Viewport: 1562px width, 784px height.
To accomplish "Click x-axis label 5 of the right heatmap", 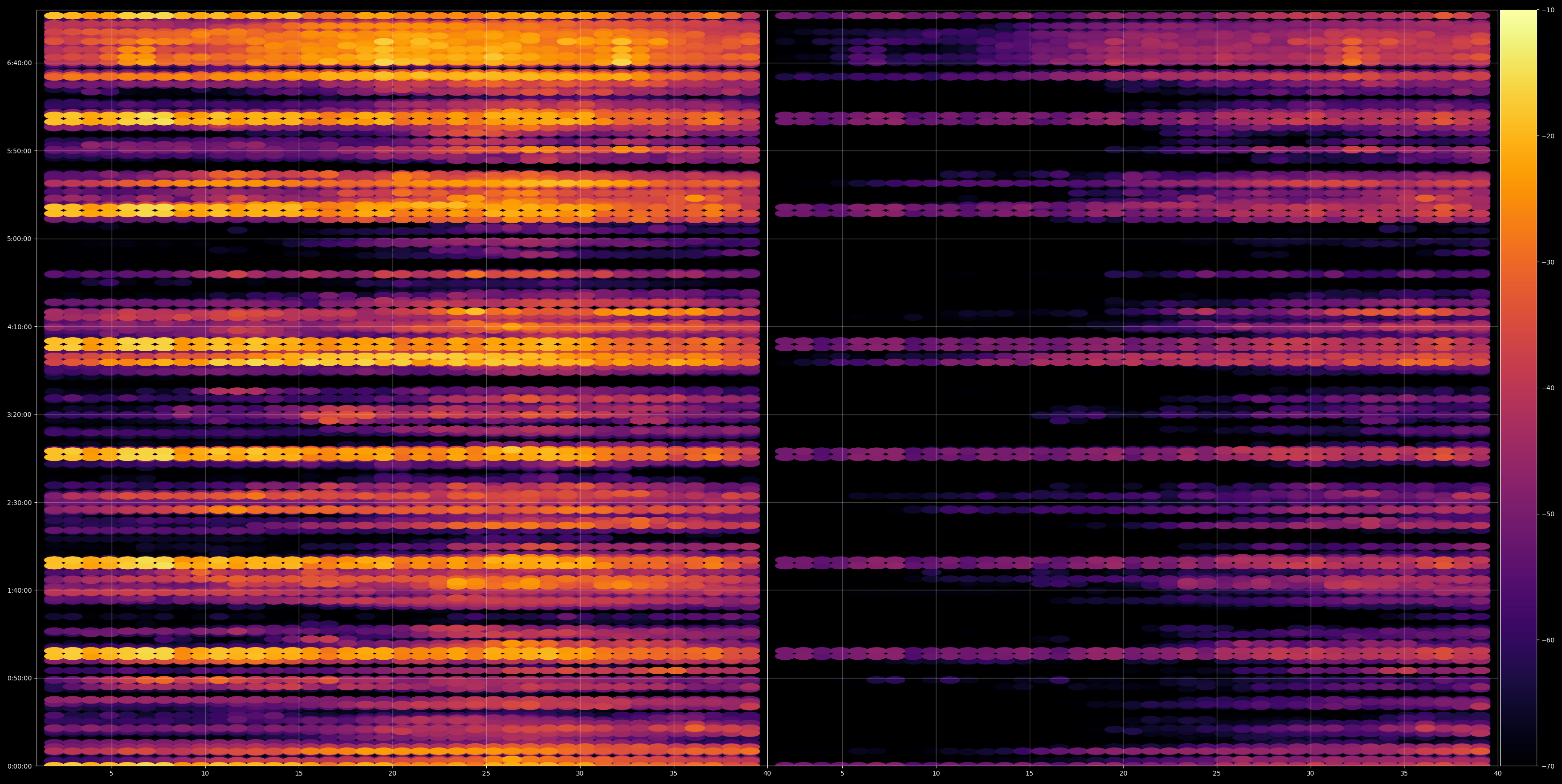I will [x=842, y=774].
